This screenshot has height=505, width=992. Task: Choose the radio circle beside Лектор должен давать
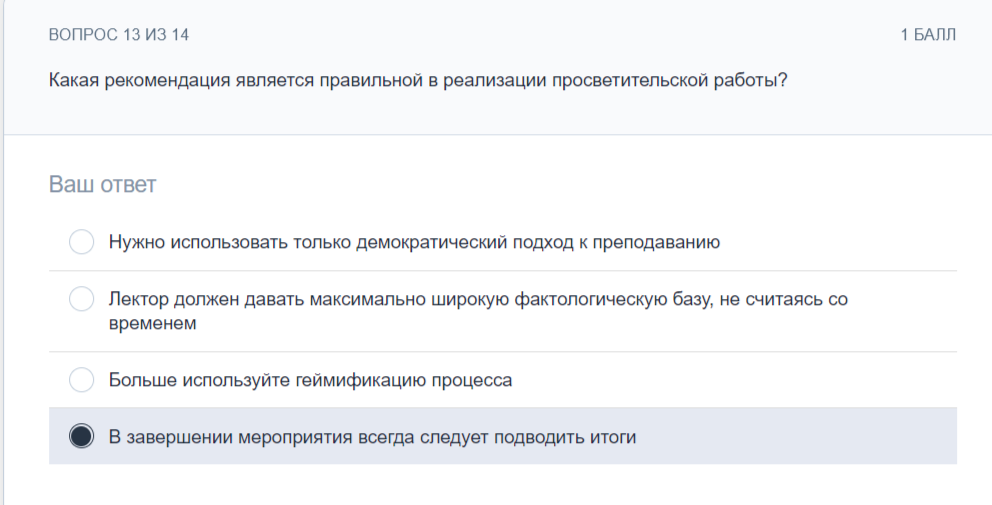click(82, 299)
